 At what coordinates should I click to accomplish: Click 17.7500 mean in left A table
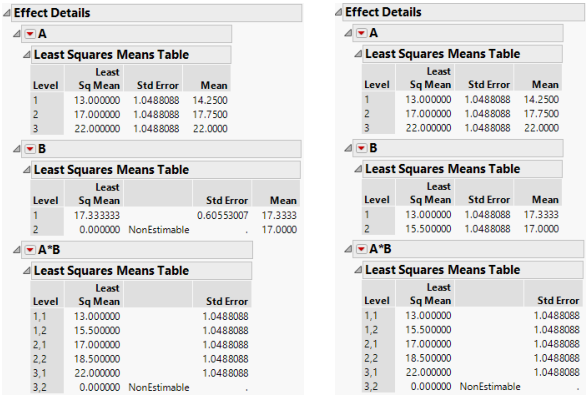tap(210, 115)
